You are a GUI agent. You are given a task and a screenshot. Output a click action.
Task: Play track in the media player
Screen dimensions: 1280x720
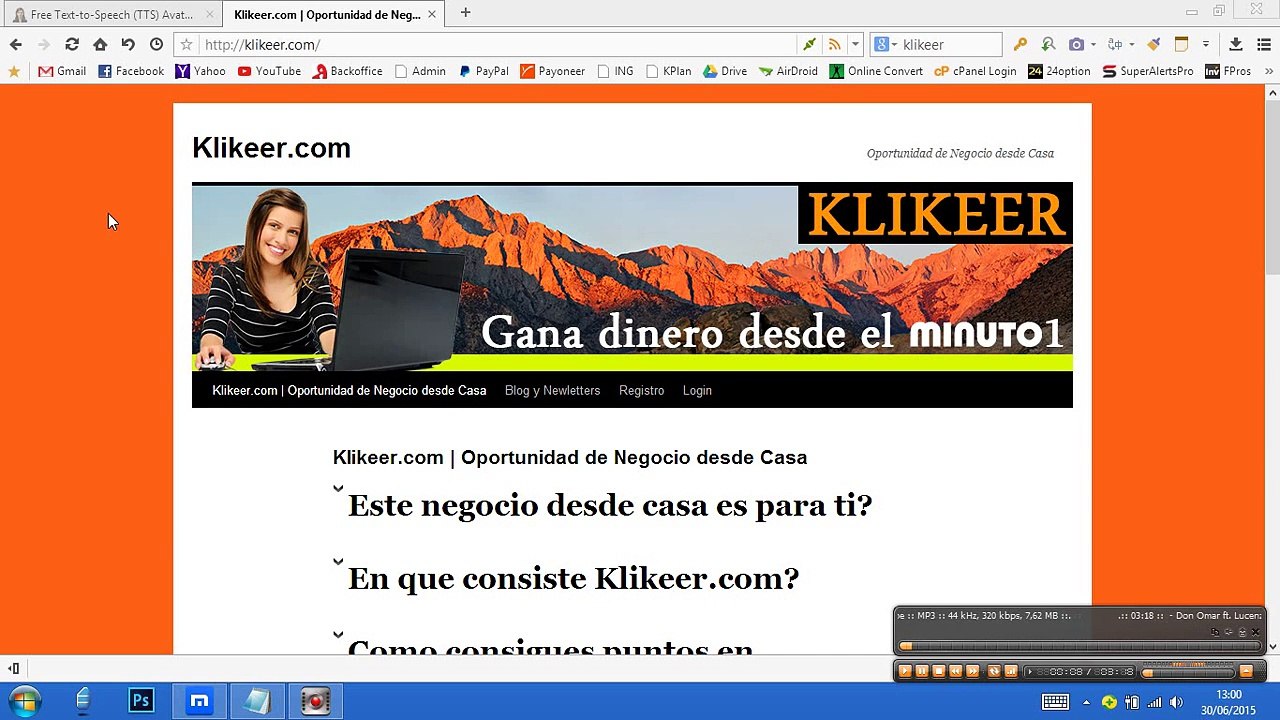click(x=904, y=671)
